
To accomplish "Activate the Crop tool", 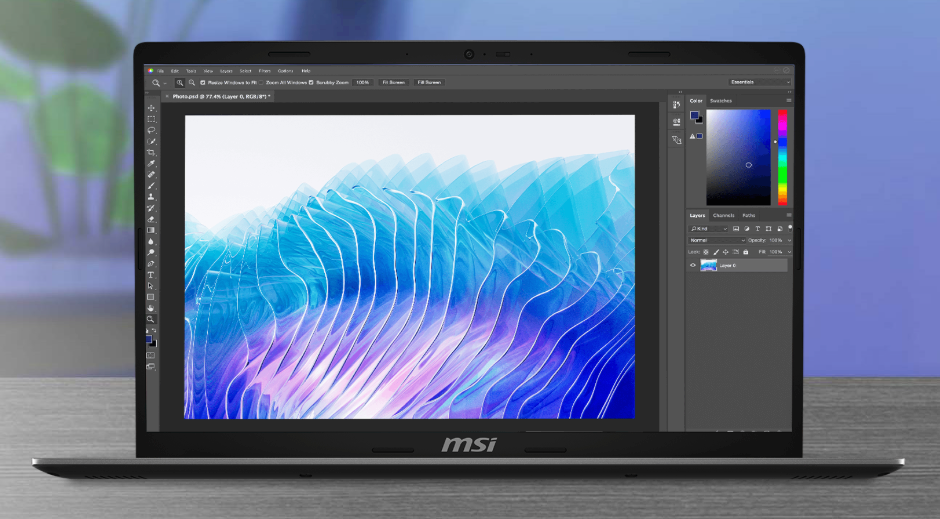I will click(x=151, y=152).
